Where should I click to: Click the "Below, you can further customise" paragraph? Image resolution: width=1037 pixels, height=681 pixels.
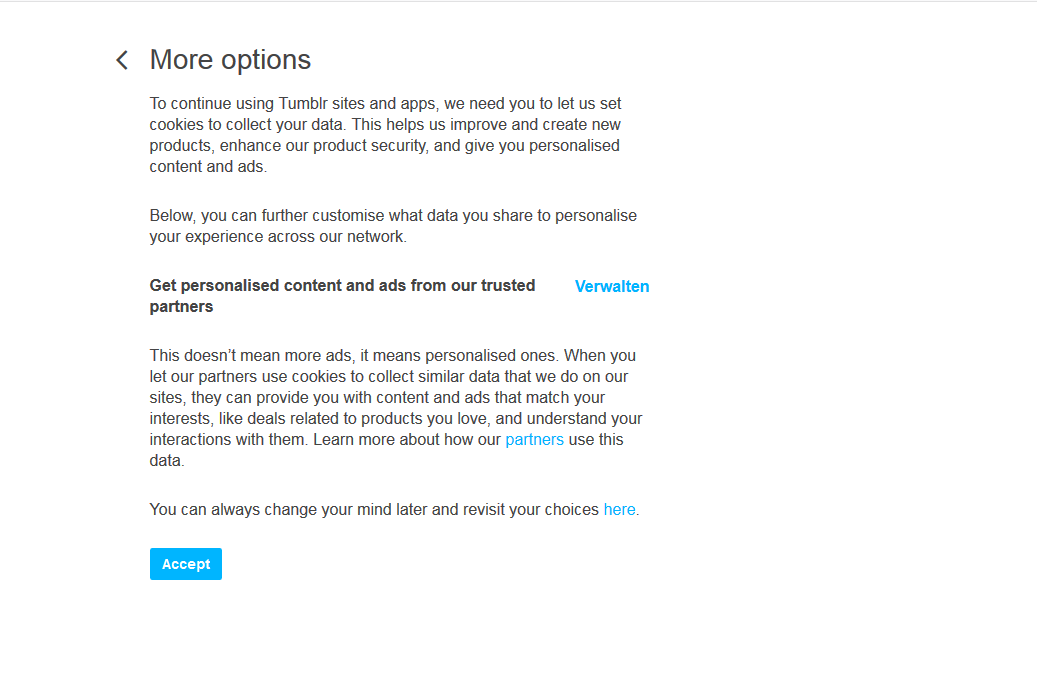point(392,216)
